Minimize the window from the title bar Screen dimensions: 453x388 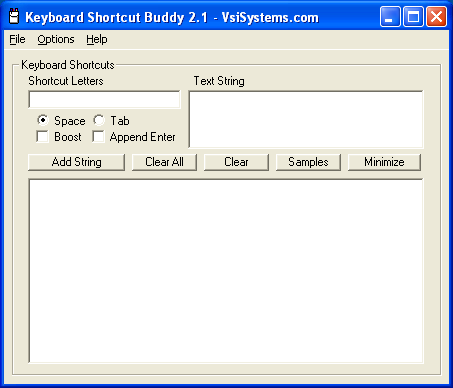tap(389, 17)
